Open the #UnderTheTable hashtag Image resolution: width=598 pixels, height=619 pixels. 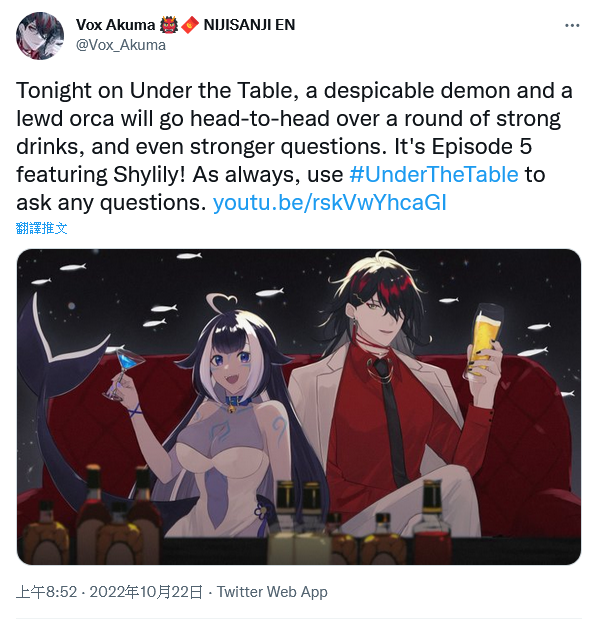434,174
